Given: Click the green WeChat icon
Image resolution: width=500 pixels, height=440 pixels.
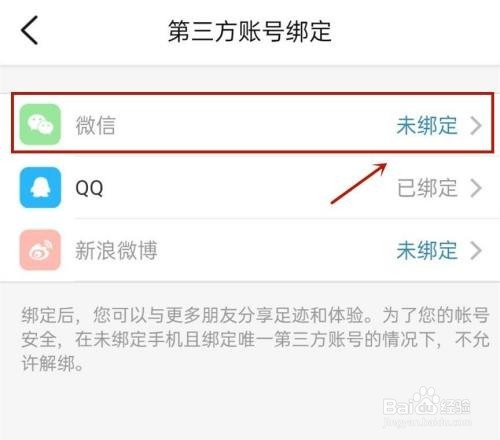Looking at the screenshot, I should (x=40, y=124).
